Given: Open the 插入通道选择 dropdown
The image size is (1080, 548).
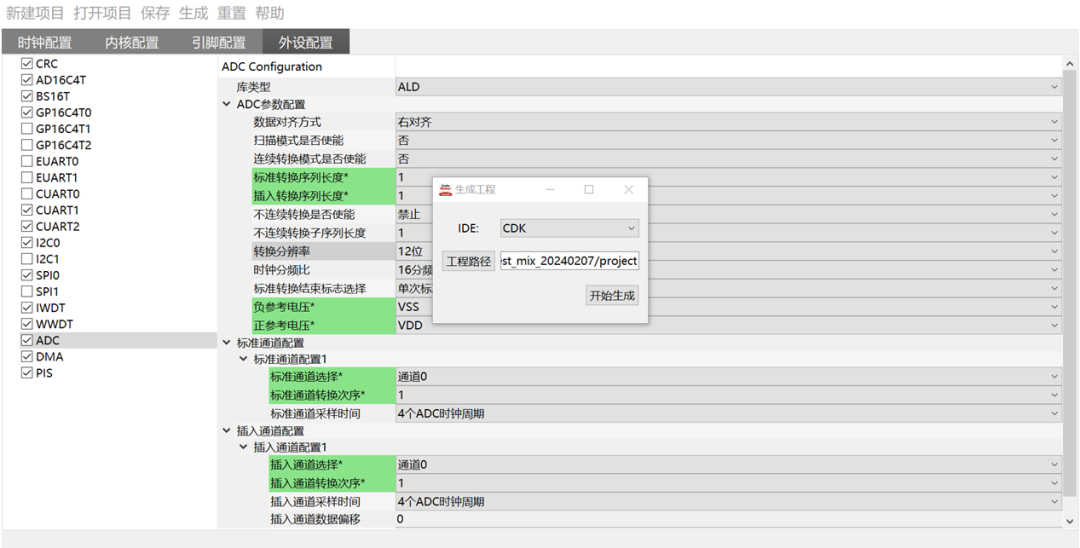Looking at the screenshot, I should (729, 465).
